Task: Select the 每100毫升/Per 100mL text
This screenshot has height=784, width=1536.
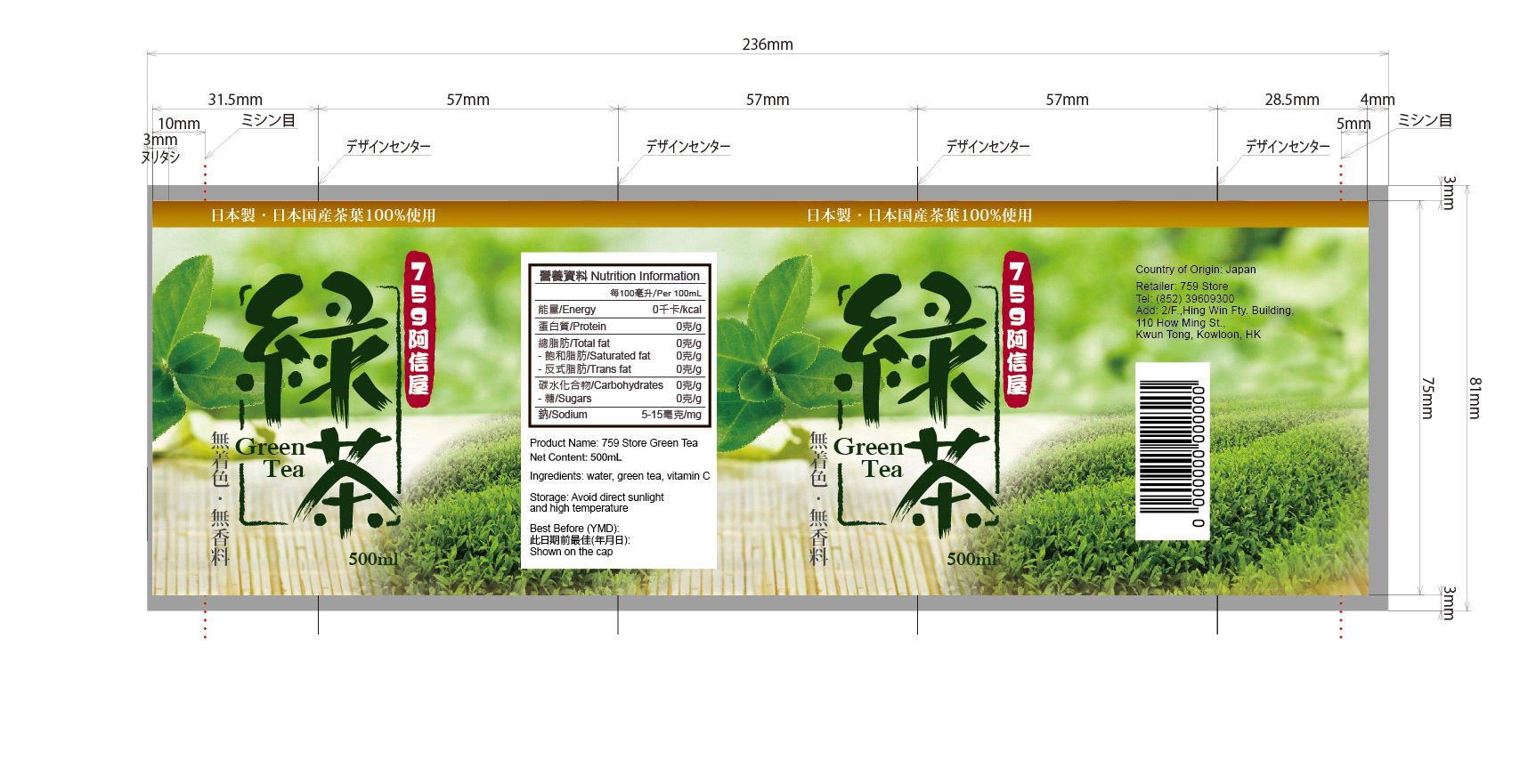Action: (x=655, y=293)
